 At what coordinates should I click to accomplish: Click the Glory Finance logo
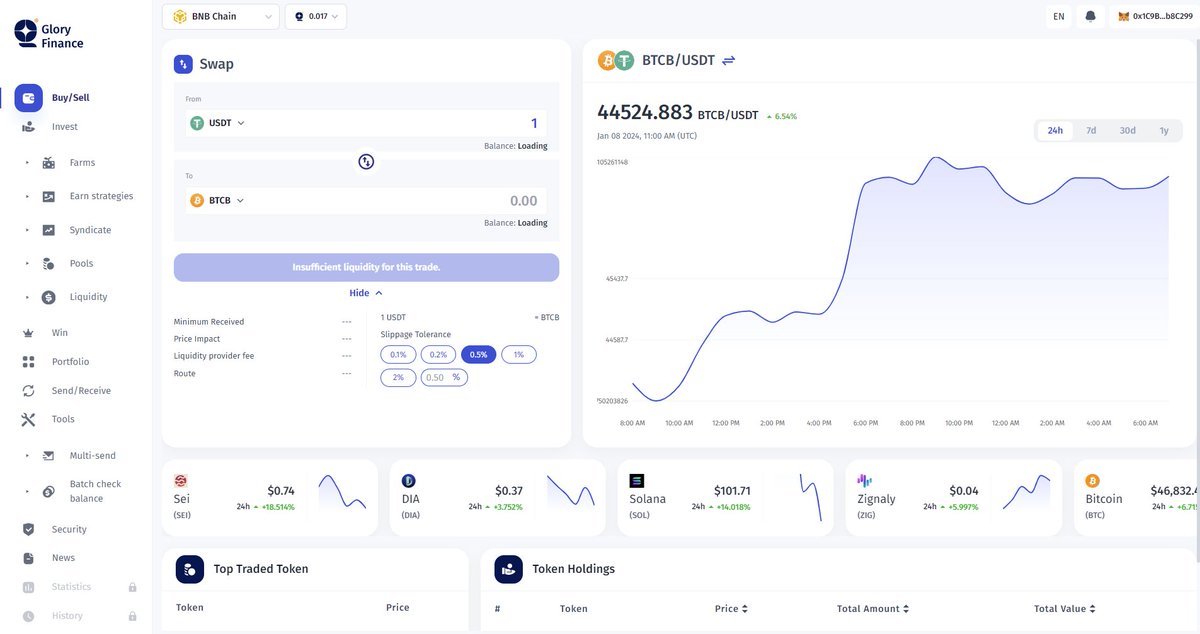pos(50,33)
